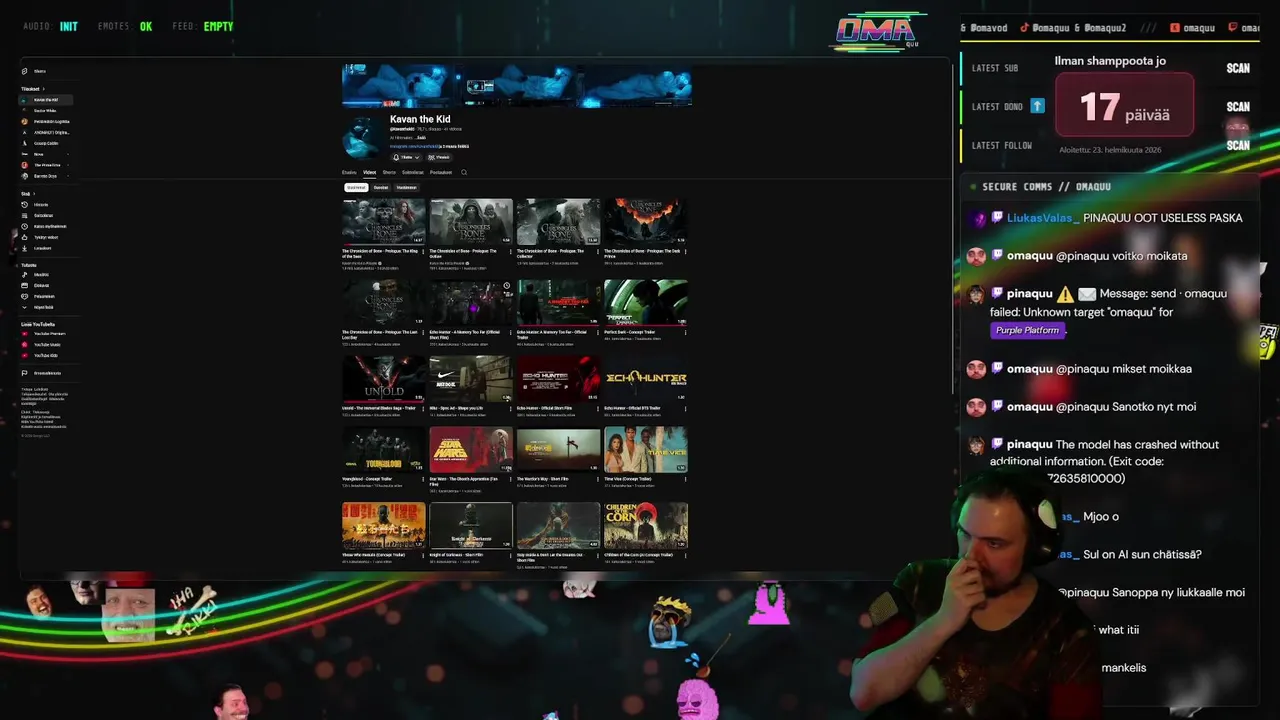Viewport: 1280px width, 720px height.
Task: Open Youngblood concept trailer thumbnail
Action: click(384, 449)
